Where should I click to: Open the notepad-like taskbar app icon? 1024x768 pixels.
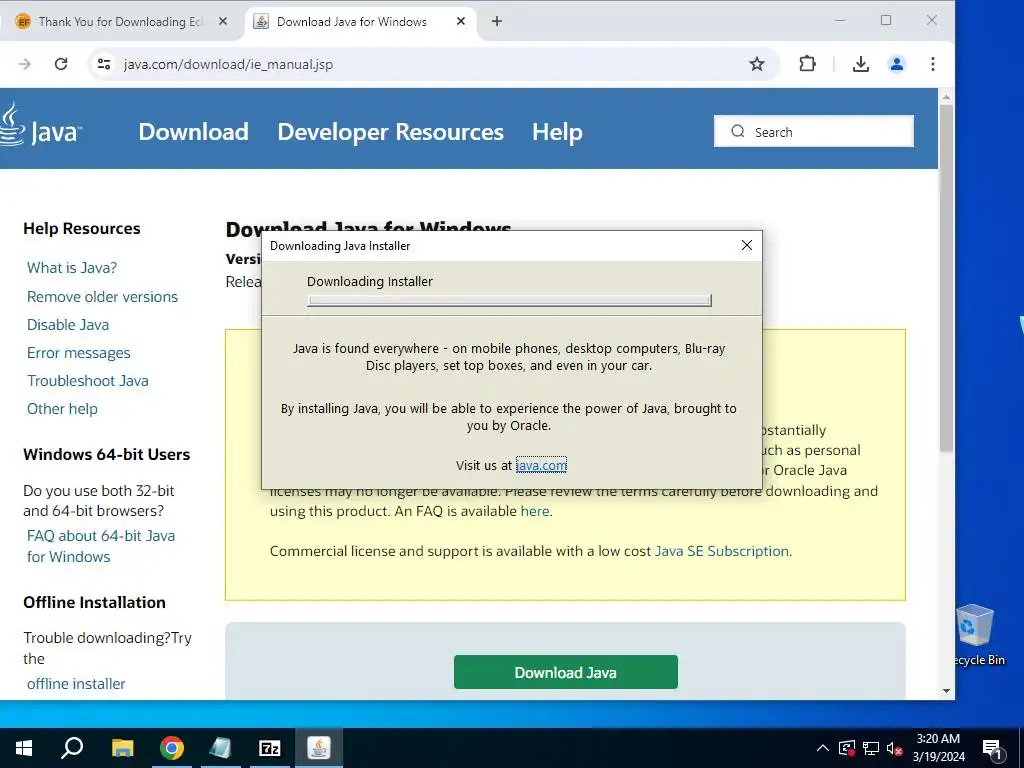[221, 748]
